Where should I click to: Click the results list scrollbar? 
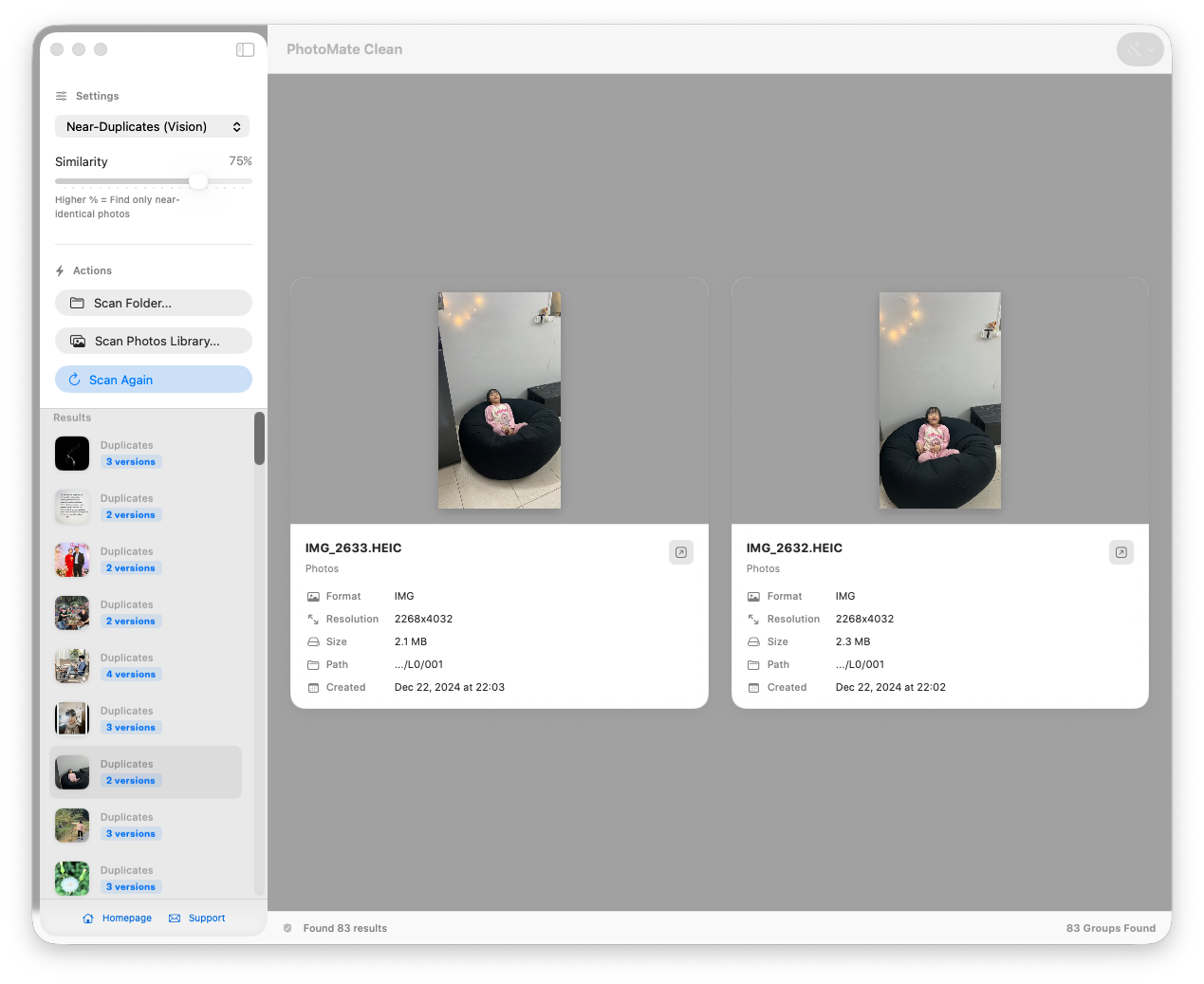tap(259, 439)
